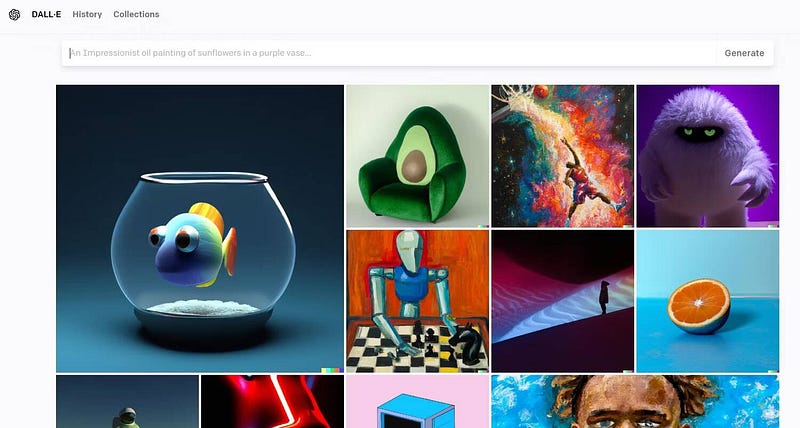Viewport: 800px width, 428px height.
Task: Open the DALL·E home link
Action: pos(46,14)
